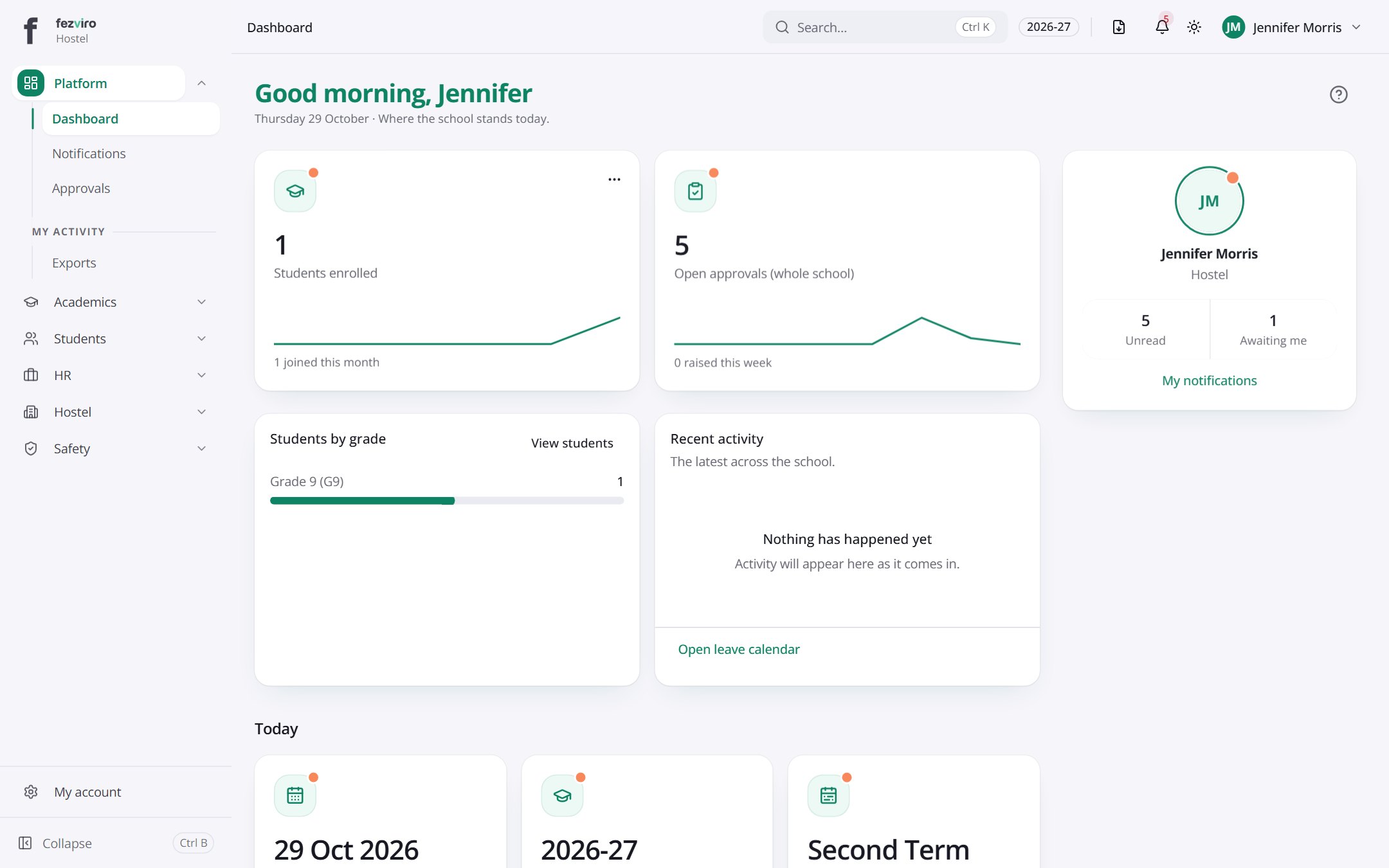Click the calendar icon on 29 Oct 2026 card

[295, 795]
